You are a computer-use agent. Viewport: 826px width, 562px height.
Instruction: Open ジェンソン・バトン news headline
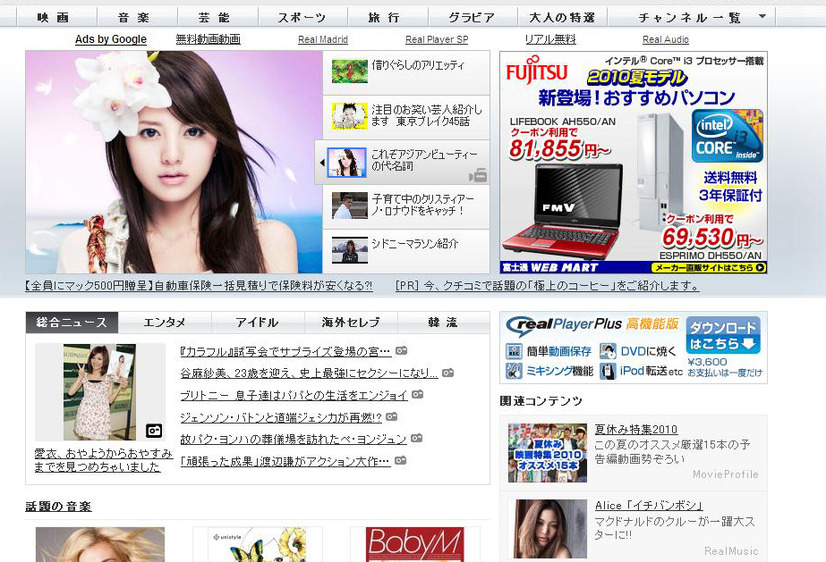tap(281, 417)
